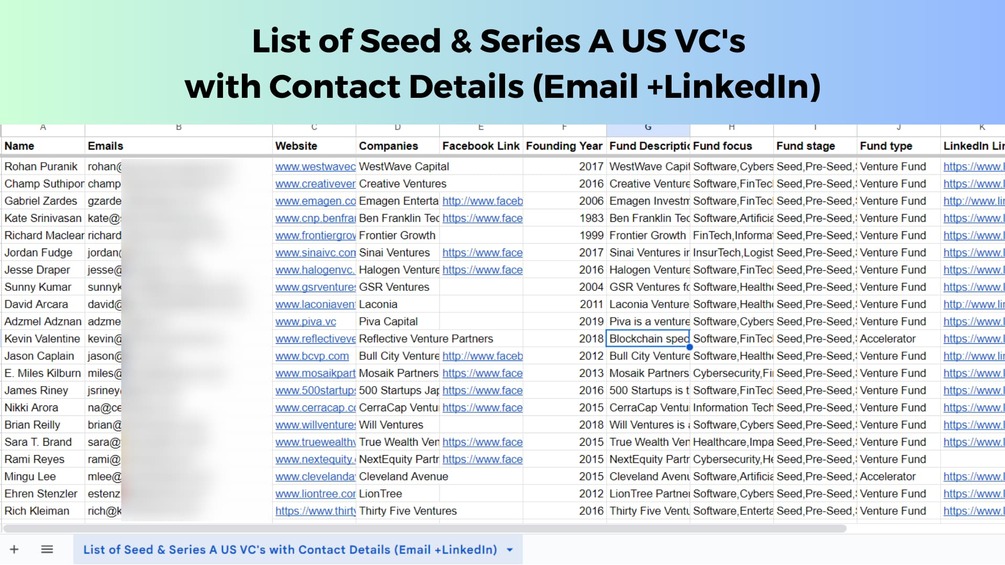Select column B header
The width and height of the screenshot is (1005, 565).
click(x=179, y=127)
